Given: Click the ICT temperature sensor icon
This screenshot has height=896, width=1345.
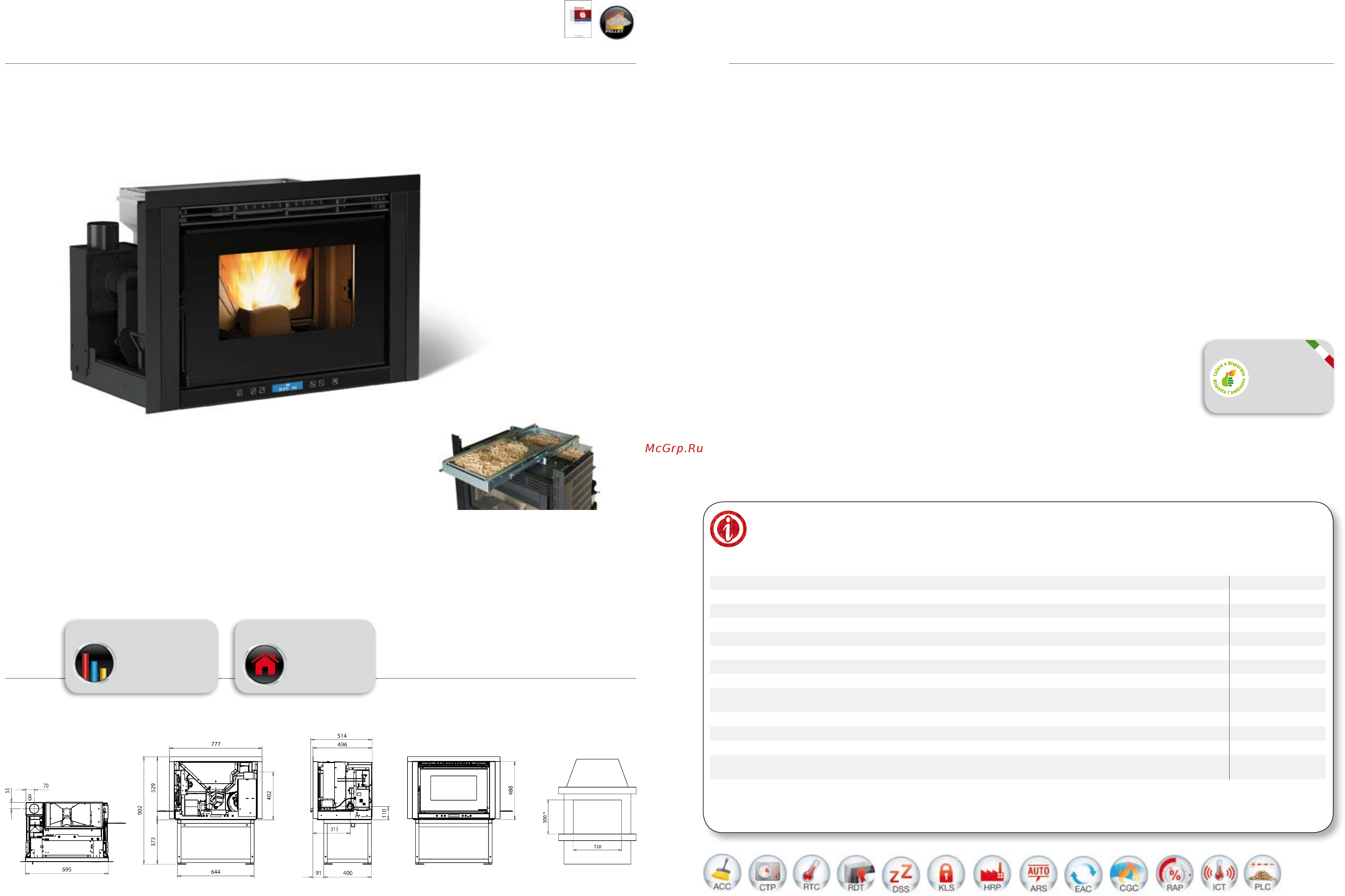Looking at the screenshot, I should (1219, 873).
